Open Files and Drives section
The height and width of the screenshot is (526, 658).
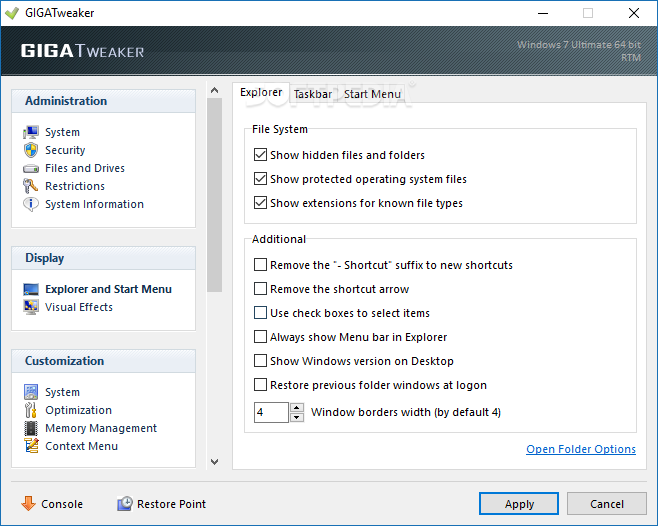click(85, 168)
